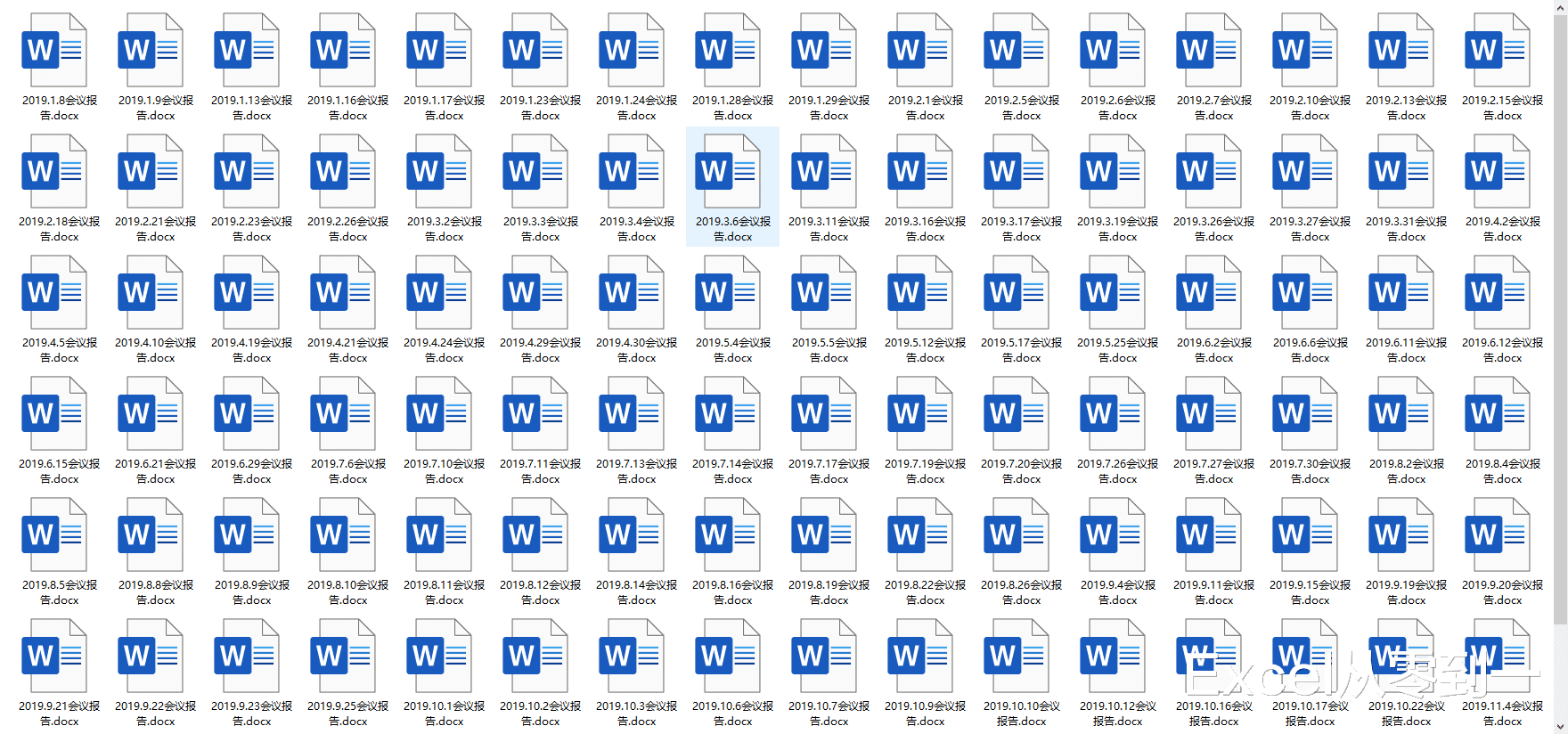1568x734 pixels.
Task: Select the document icon of 2019.2.7会议报告.docx
Action: click(x=1209, y=50)
